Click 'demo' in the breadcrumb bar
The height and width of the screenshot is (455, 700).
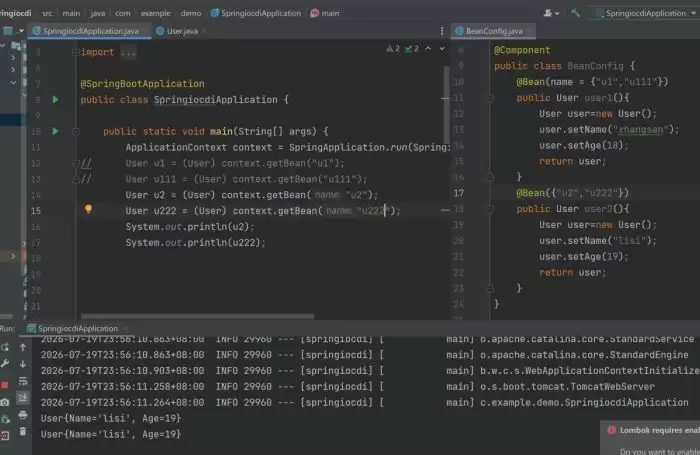tap(191, 13)
